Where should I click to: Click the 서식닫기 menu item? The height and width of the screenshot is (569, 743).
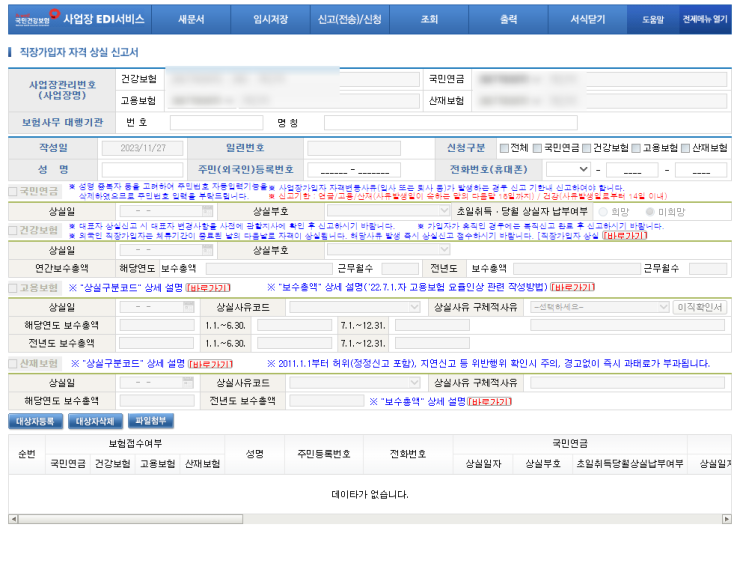coord(588,19)
